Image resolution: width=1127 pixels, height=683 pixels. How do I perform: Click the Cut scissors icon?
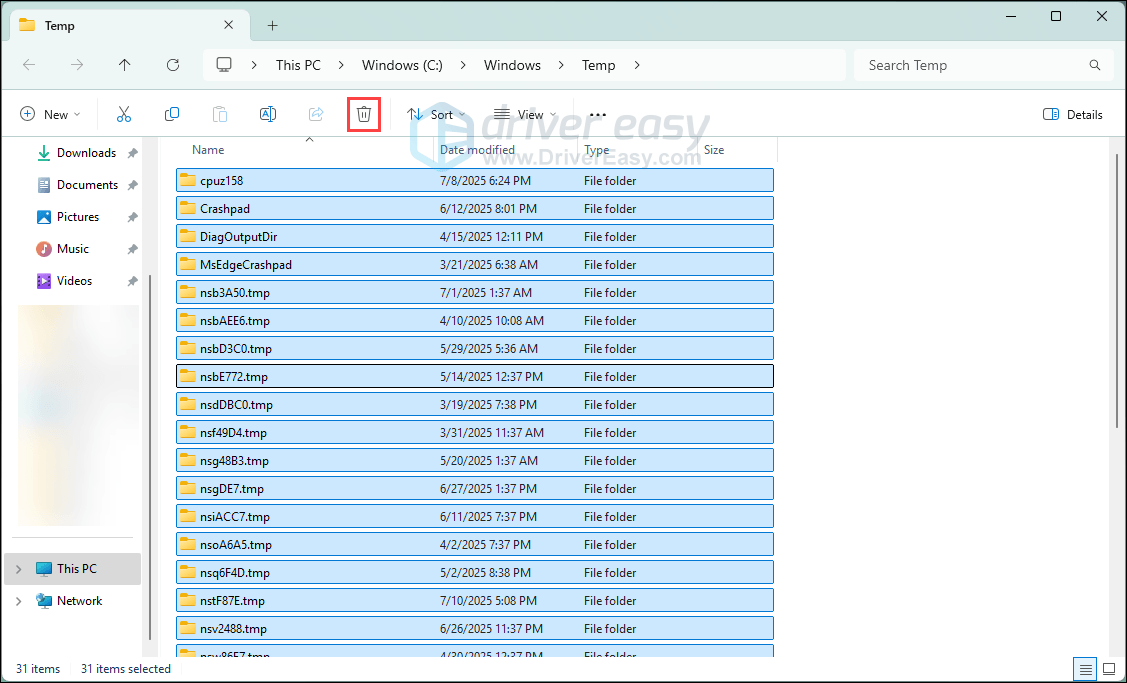click(x=124, y=115)
